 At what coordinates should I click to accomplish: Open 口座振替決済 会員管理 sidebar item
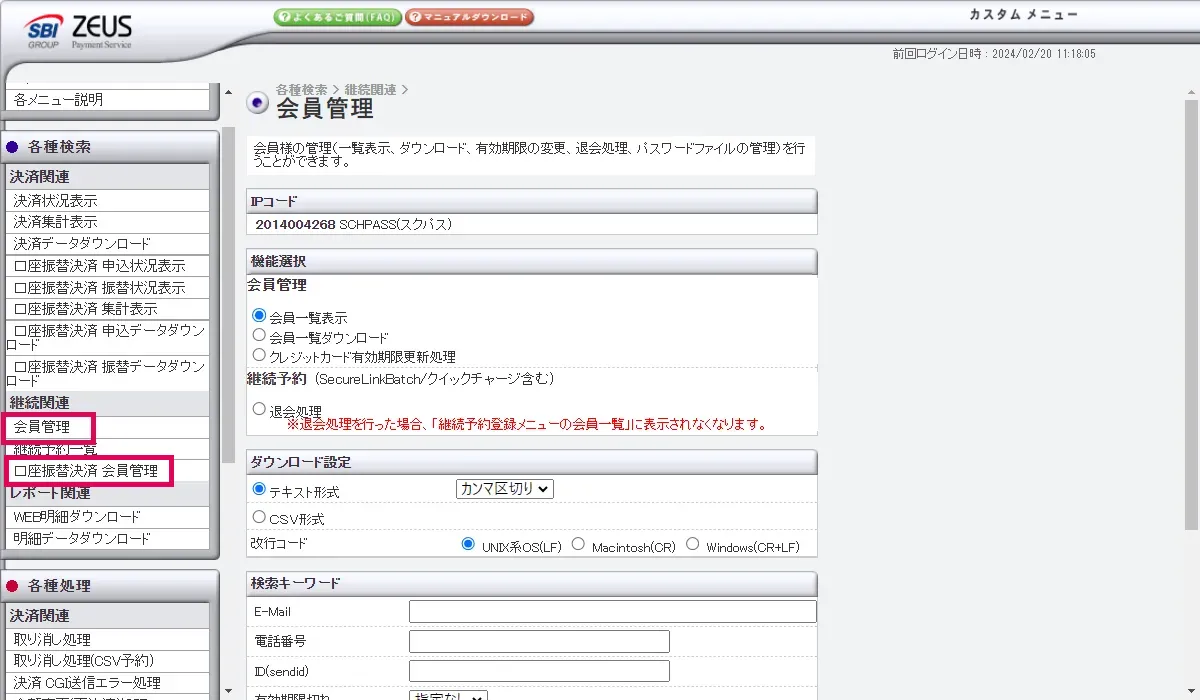86,471
